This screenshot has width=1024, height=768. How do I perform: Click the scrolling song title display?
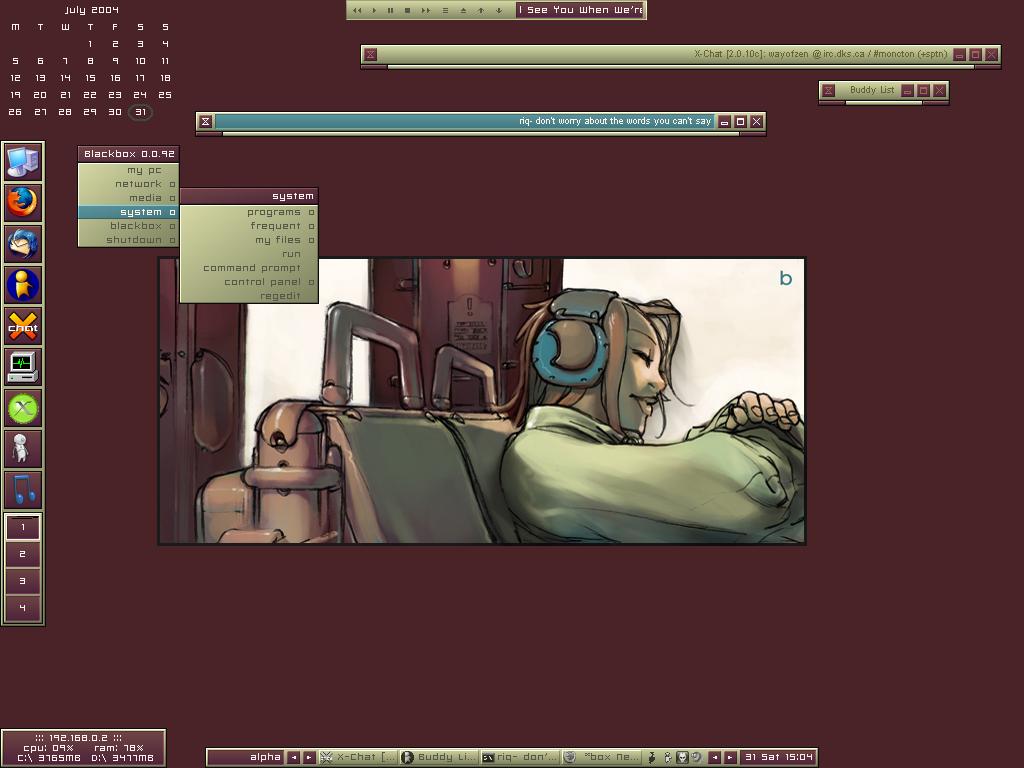pos(580,10)
